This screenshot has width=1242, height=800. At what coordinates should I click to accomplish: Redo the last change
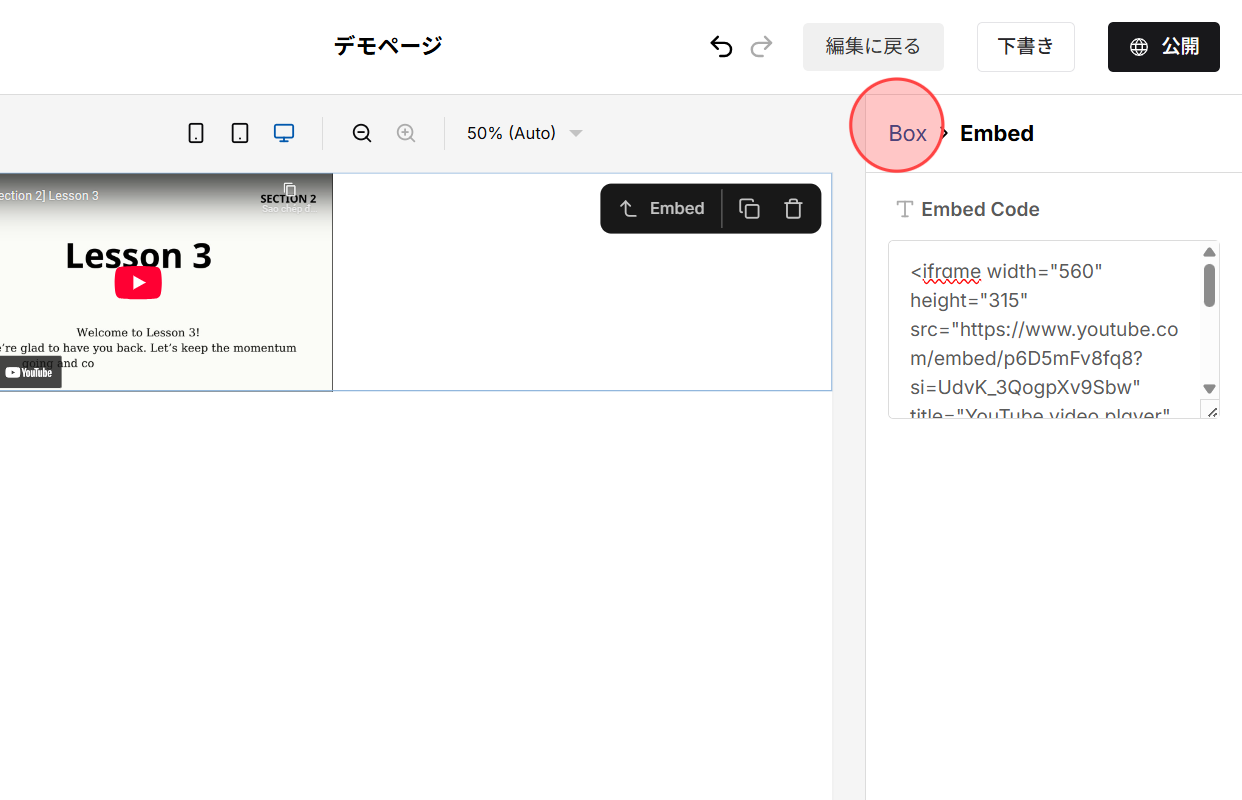(761, 46)
